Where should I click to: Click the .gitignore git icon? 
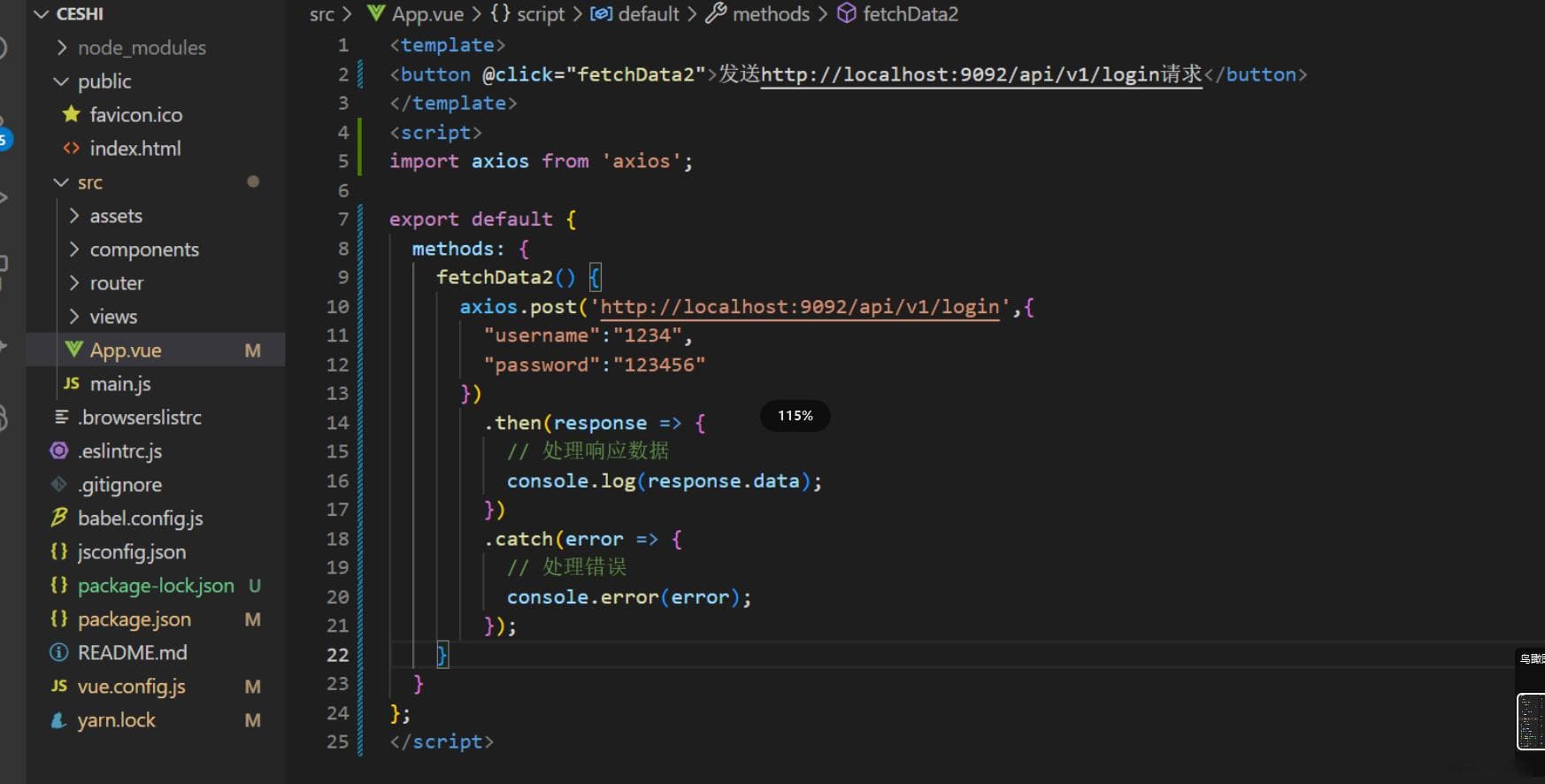tap(59, 484)
